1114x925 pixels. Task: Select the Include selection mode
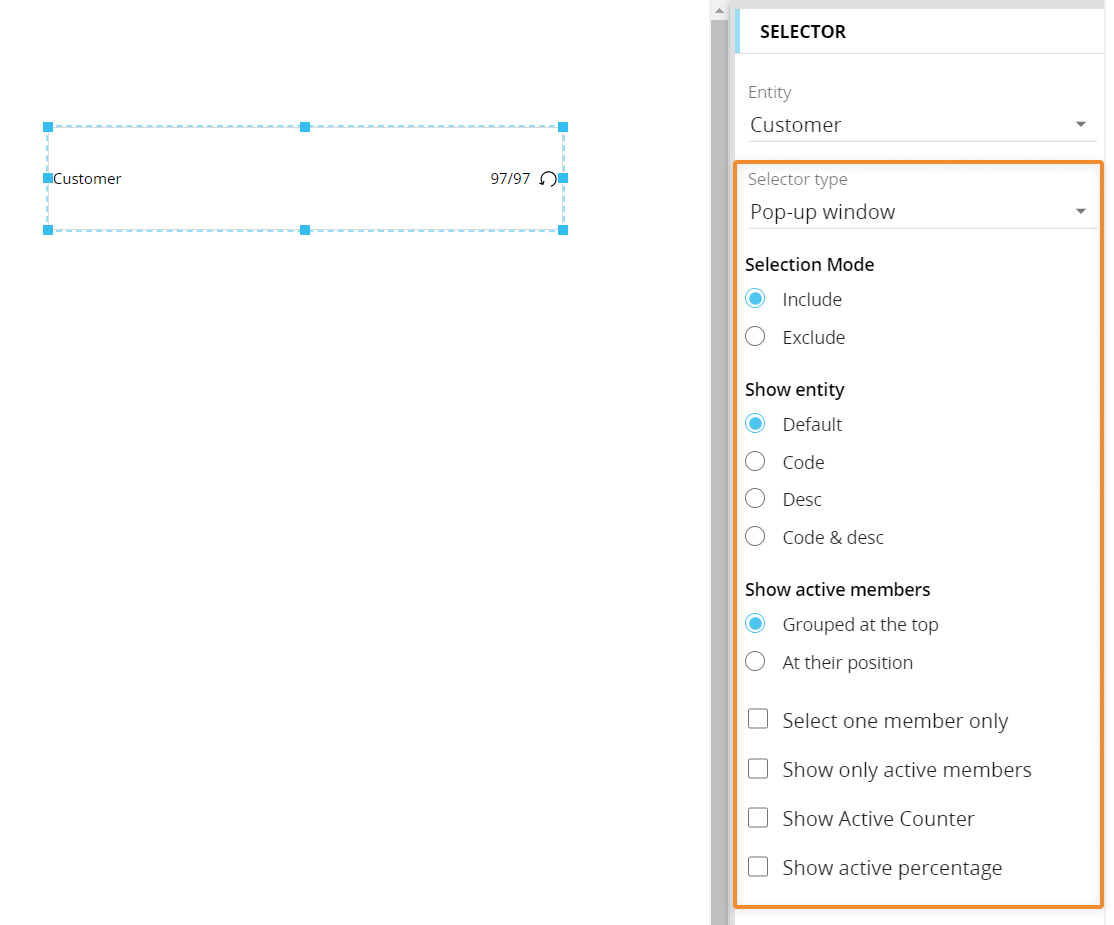756,299
